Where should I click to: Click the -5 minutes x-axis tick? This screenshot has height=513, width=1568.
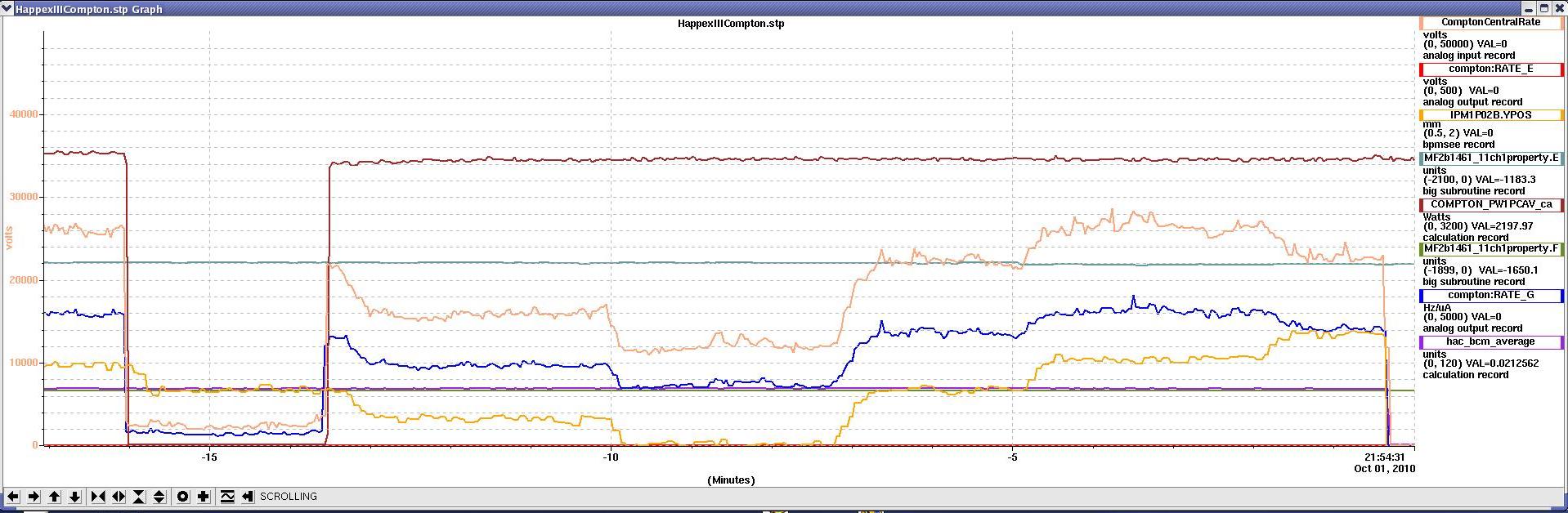pos(1012,457)
